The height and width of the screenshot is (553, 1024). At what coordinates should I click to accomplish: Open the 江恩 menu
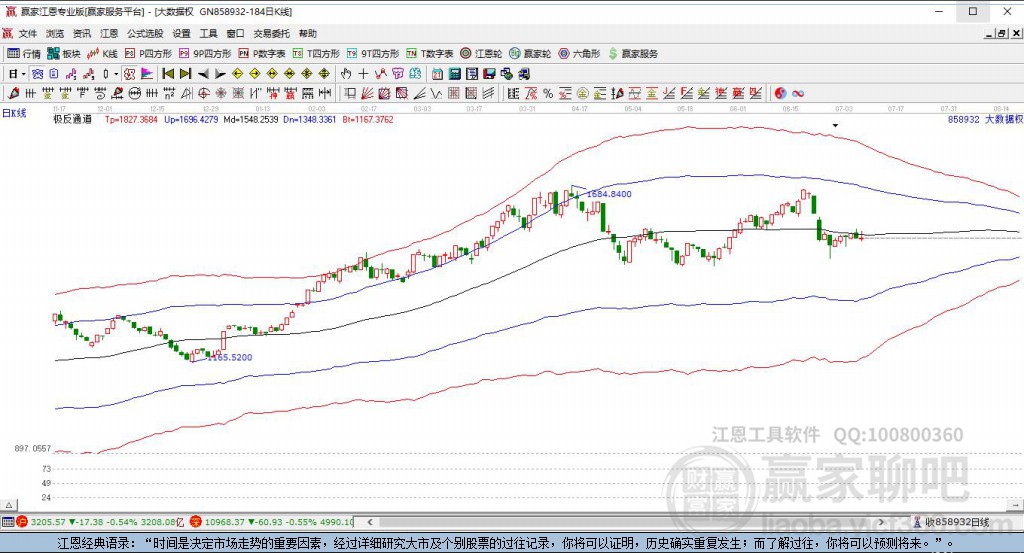[x=109, y=33]
